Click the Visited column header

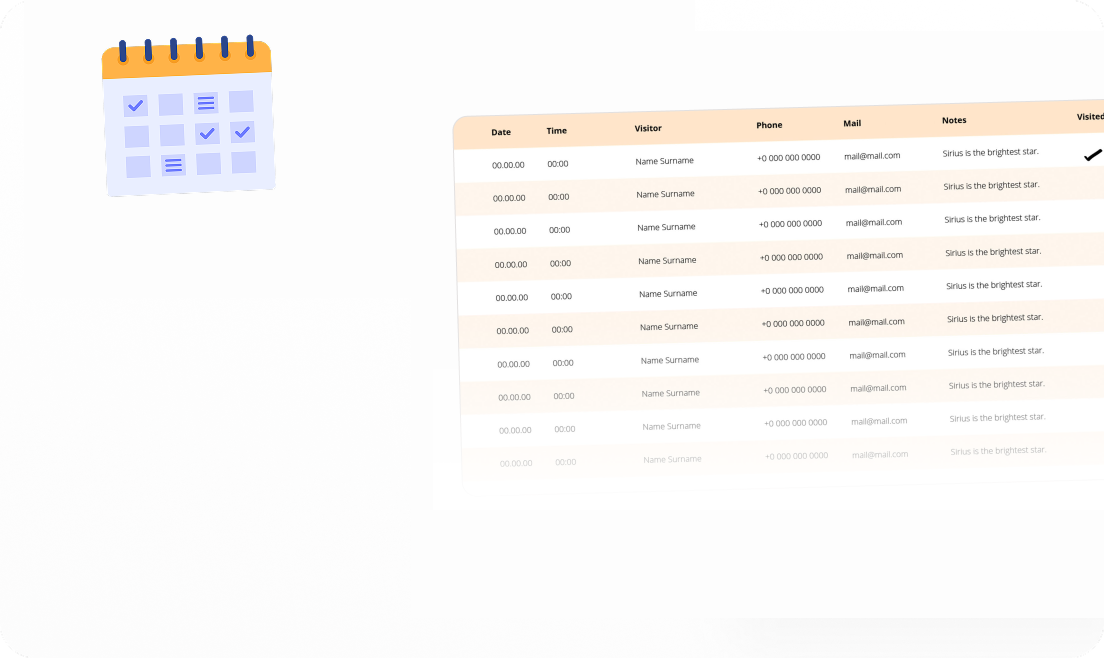[1089, 117]
